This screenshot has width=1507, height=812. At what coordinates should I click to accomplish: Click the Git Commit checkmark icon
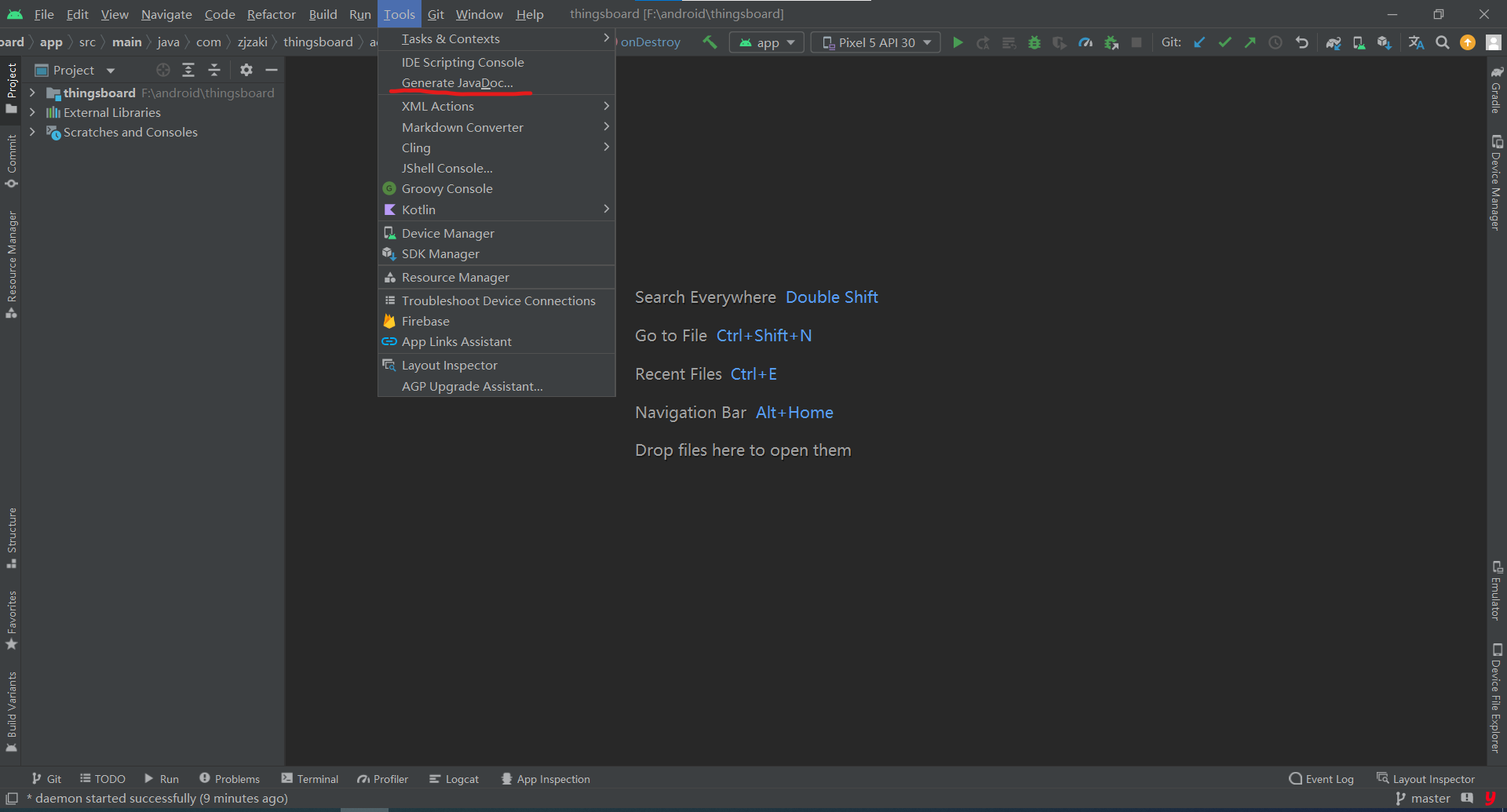click(x=1224, y=42)
